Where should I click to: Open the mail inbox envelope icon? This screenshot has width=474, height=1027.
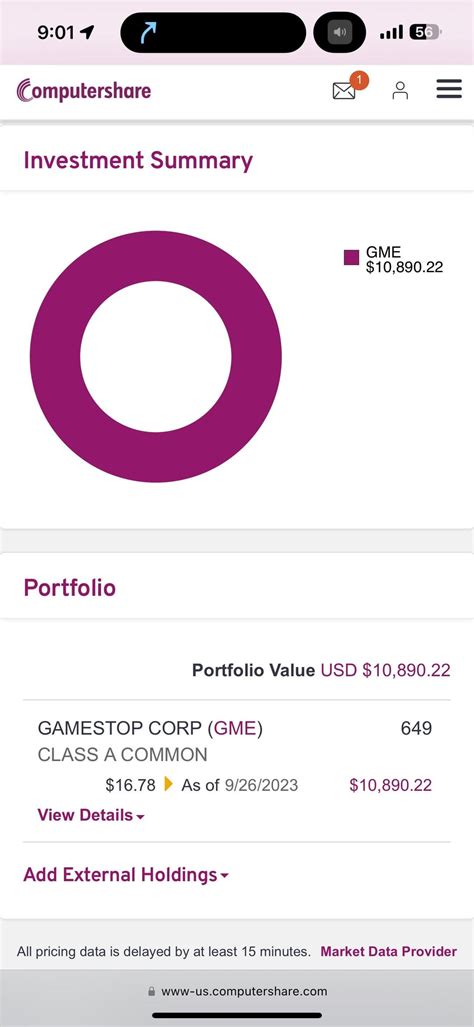[344, 91]
